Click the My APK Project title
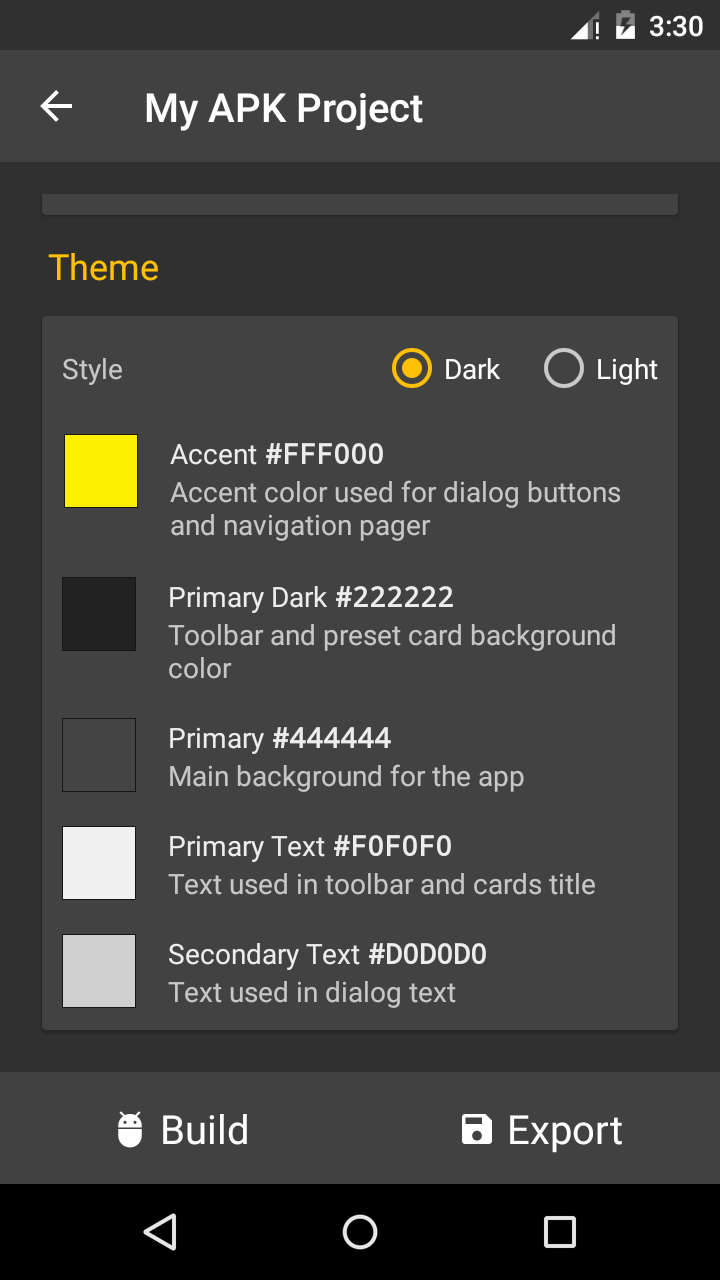 284,108
